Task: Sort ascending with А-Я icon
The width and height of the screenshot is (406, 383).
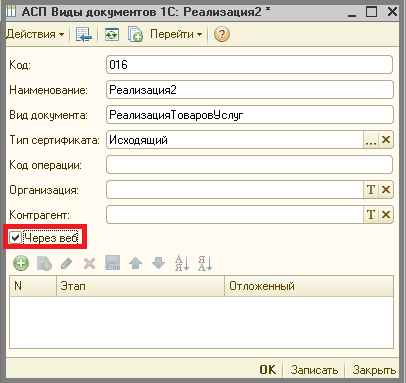Action: 182,263
